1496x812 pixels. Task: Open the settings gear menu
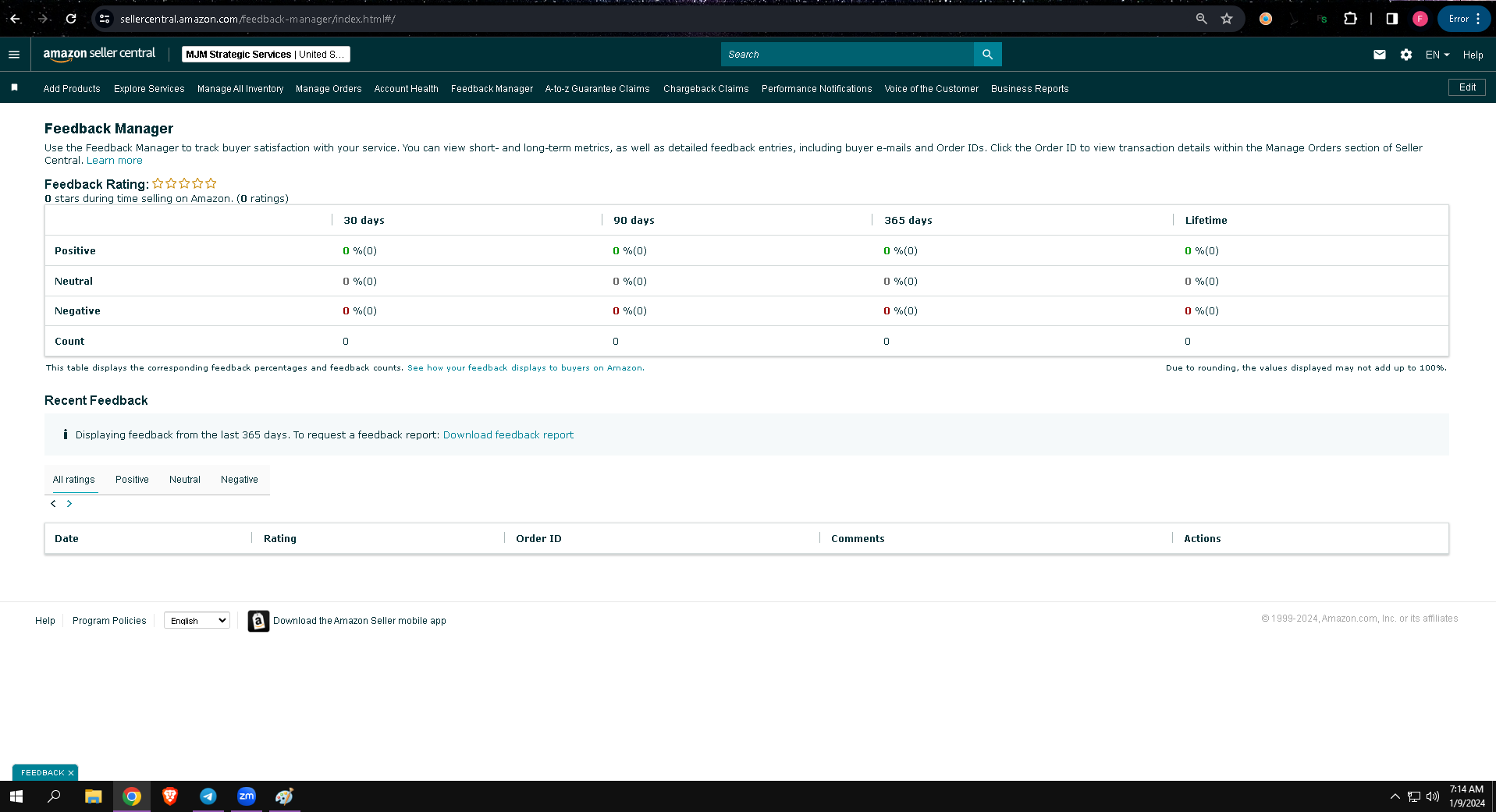pyautogui.click(x=1406, y=55)
